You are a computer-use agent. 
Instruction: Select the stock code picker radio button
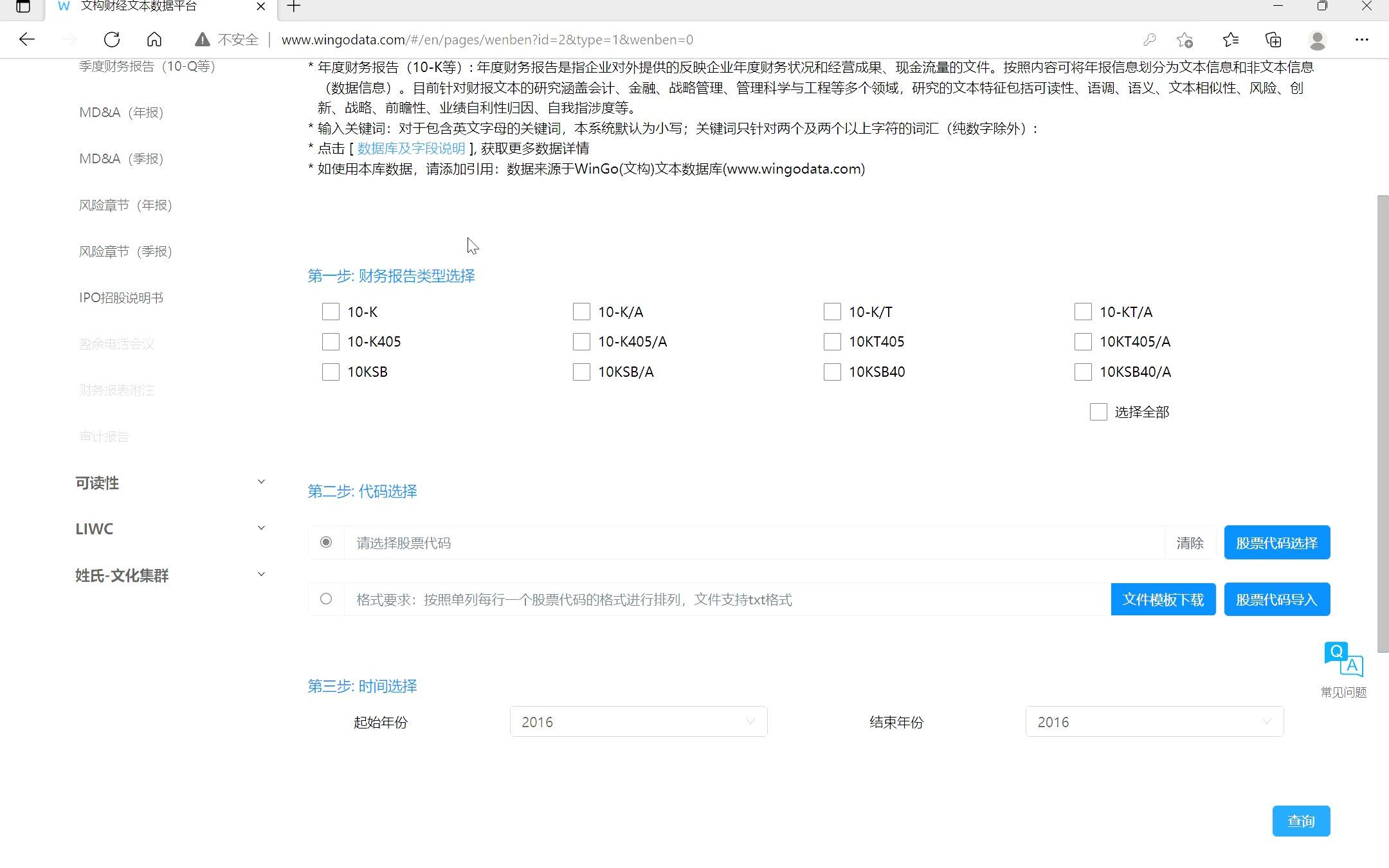pyautogui.click(x=326, y=543)
